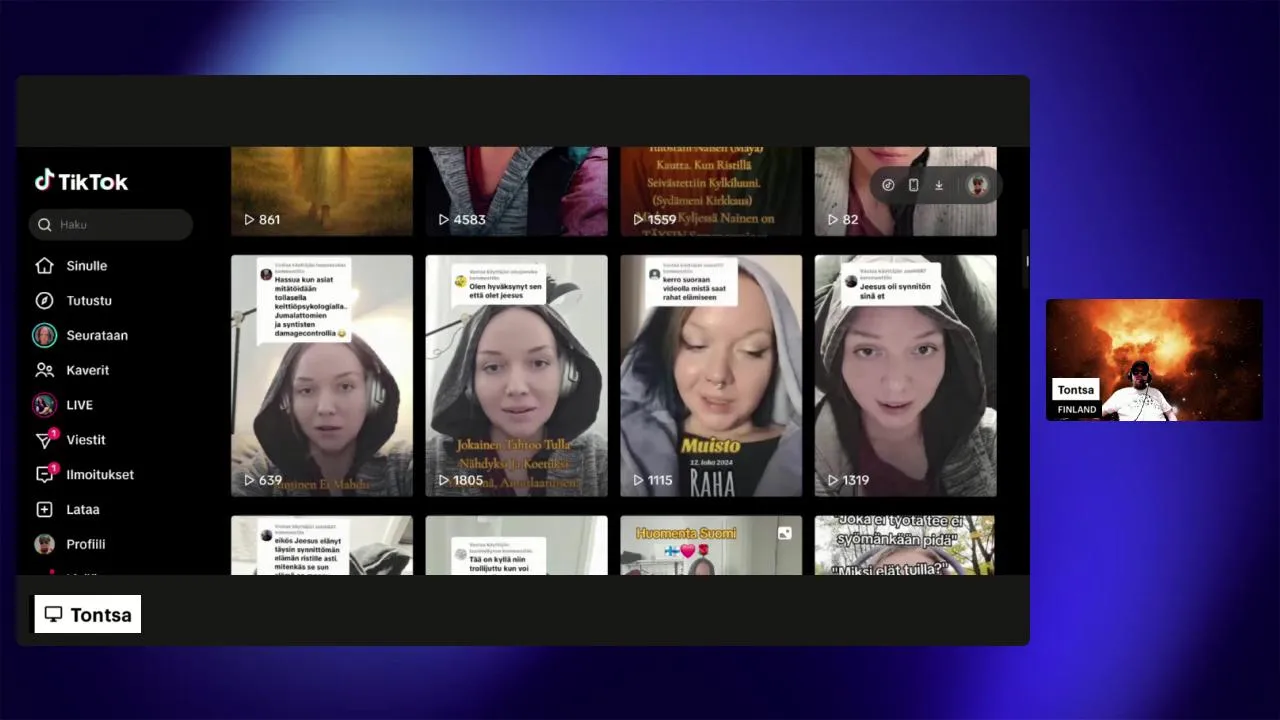Viewport: 1280px width, 720px height.
Task: Open video thumbnail with 639 views
Action: [322, 376]
